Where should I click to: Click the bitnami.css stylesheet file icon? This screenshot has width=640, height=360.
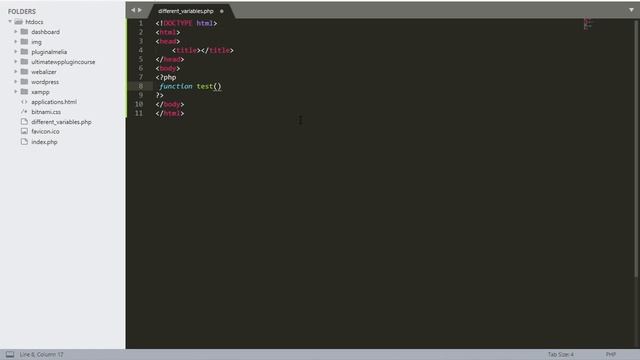tap(24, 111)
